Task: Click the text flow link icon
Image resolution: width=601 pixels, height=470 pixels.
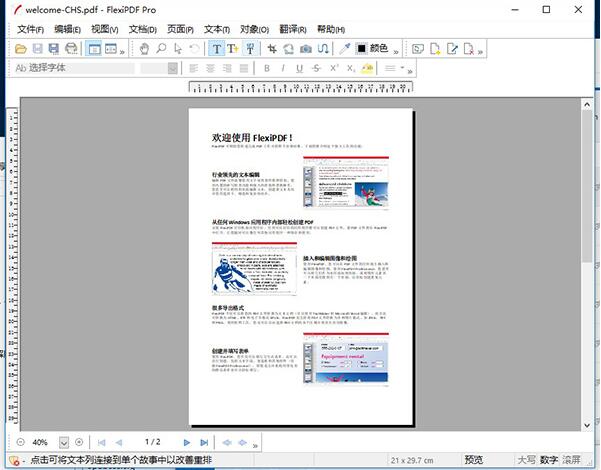Action: coord(323,49)
